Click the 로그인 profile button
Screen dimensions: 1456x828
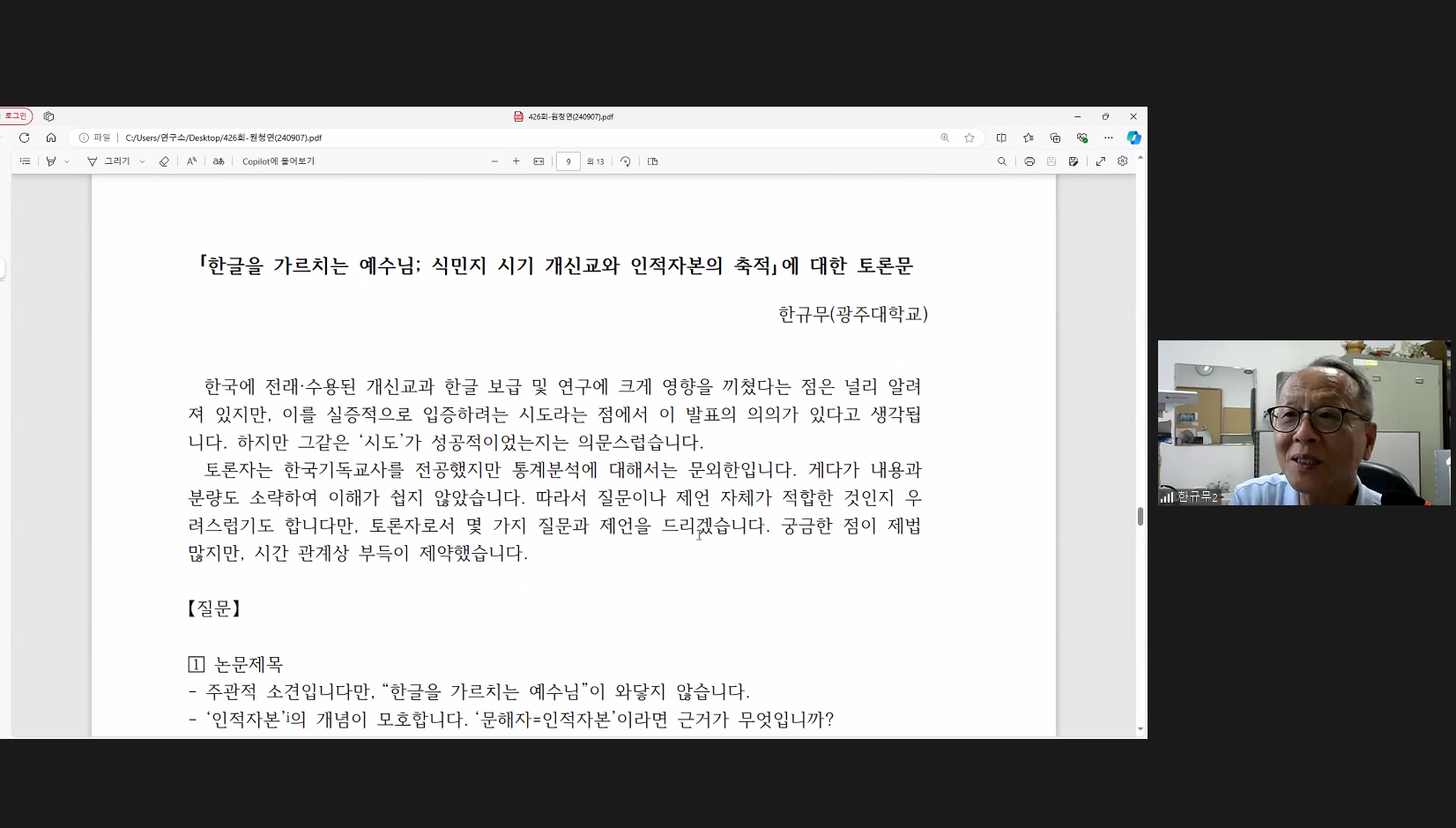[17, 116]
